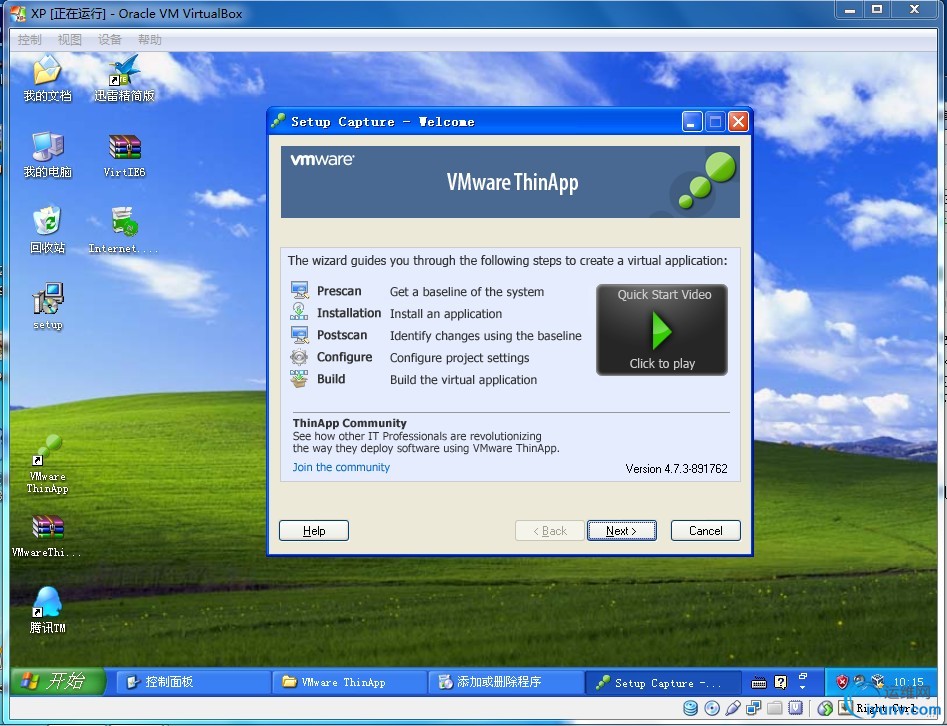Click the language bar help icon
The height and width of the screenshot is (726, 947).
click(x=781, y=683)
